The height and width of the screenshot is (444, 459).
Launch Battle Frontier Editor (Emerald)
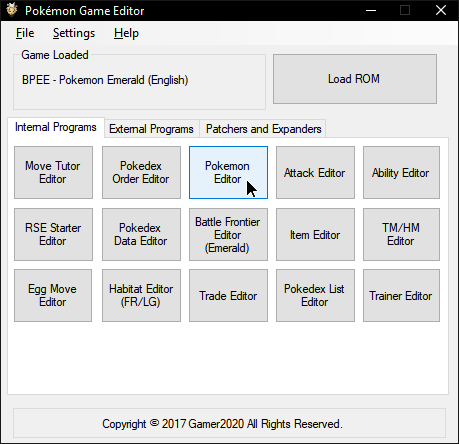click(x=228, y=234)
